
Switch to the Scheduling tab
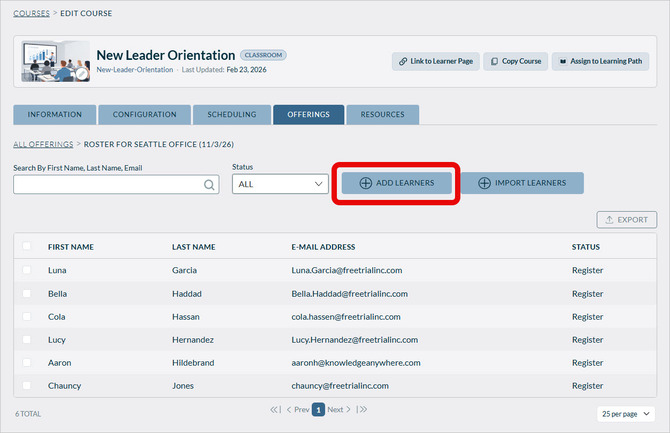pos(232,115)
